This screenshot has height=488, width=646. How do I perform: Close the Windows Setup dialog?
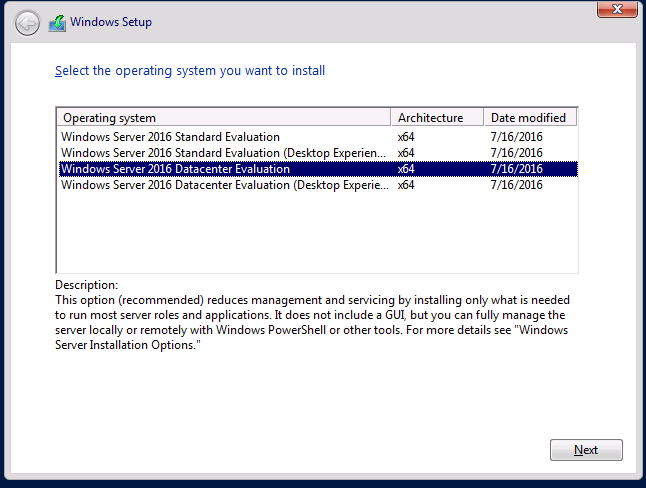click(x=617, y=9)
